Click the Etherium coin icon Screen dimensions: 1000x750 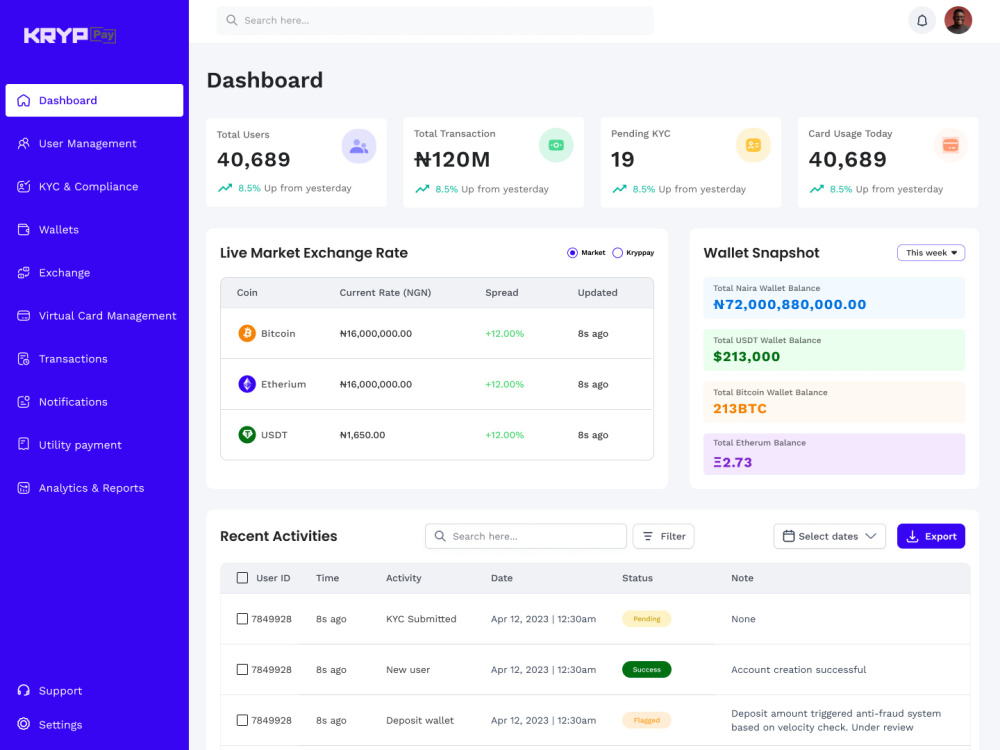click(247, 384)
